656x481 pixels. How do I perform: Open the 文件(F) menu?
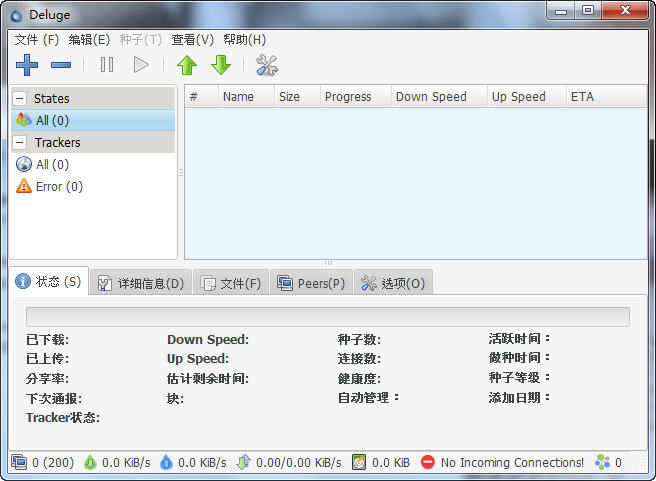click(x=37, y=40)
